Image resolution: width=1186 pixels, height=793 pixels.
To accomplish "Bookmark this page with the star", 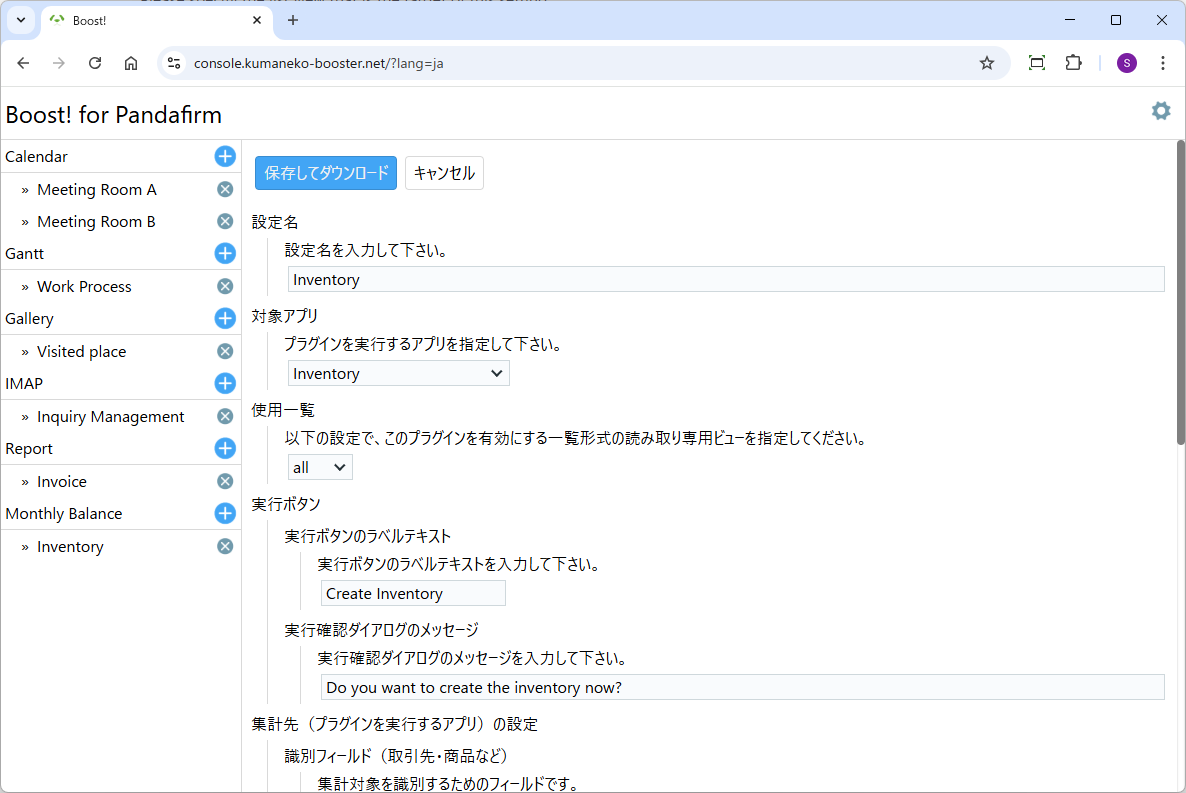I will pos(986,64).
